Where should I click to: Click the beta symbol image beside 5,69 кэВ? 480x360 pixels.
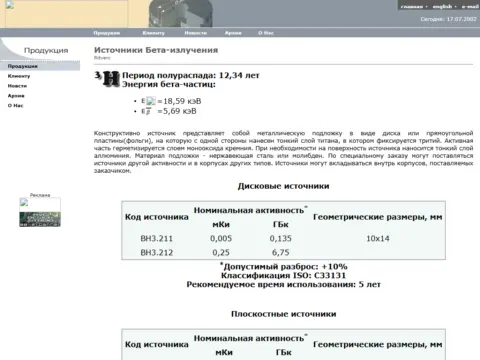point(148,111)
